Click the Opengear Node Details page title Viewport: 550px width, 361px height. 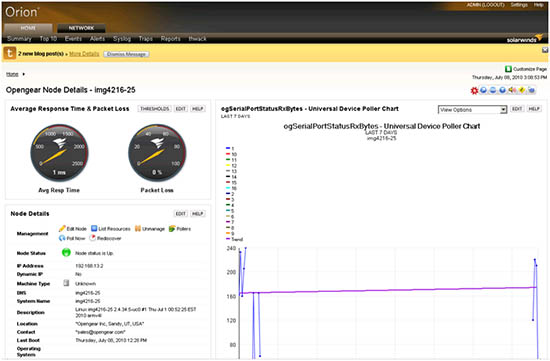pyautogui.click(x=71, y=90)
